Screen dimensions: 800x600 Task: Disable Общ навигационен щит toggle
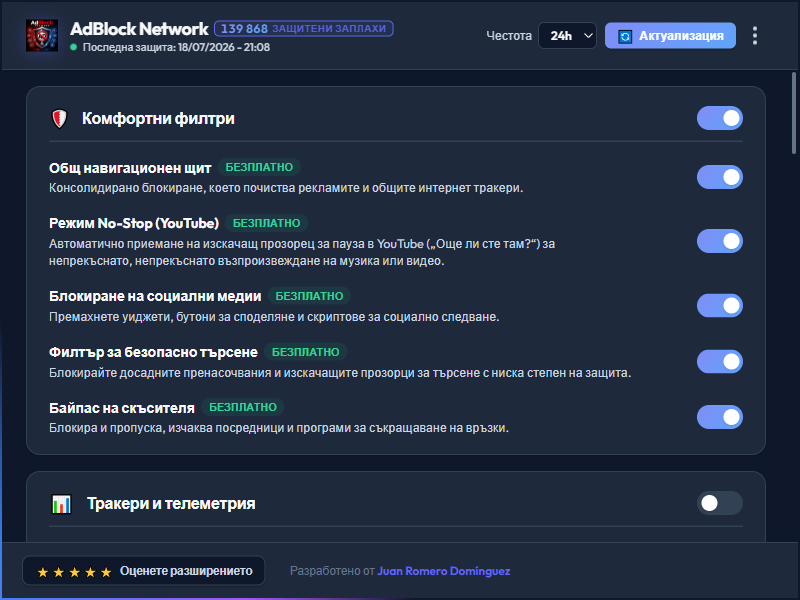[719, 177]
